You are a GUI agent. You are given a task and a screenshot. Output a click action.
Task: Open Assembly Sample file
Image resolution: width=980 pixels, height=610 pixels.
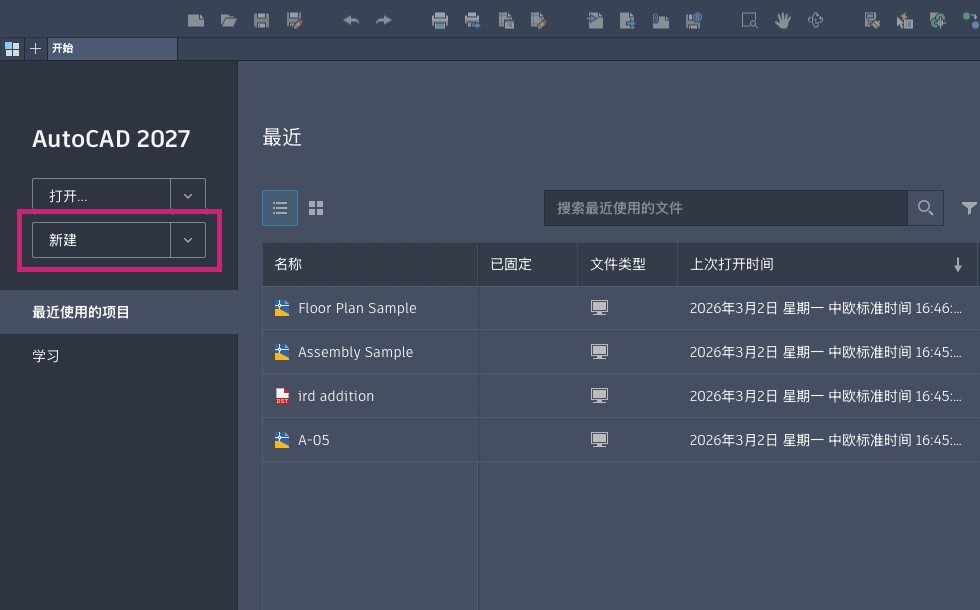click(x=355, y=352)
